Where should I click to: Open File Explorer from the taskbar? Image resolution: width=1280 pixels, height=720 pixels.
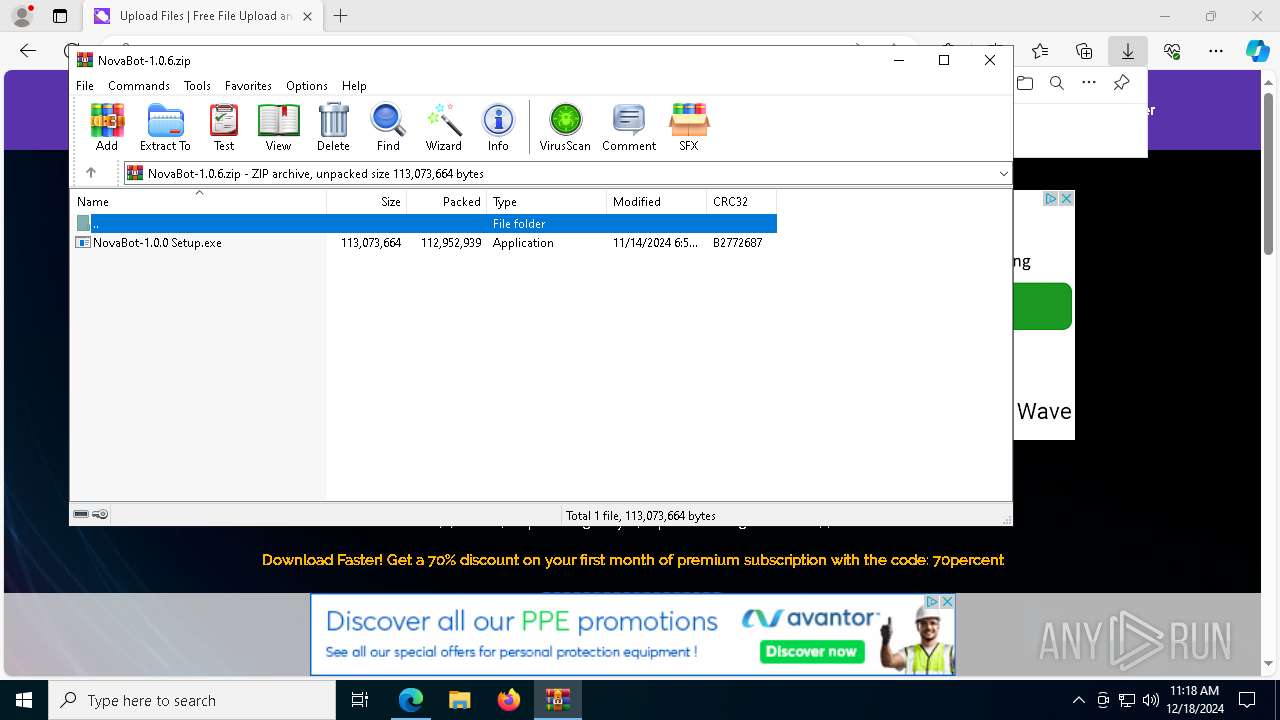[x=460, y=700]
